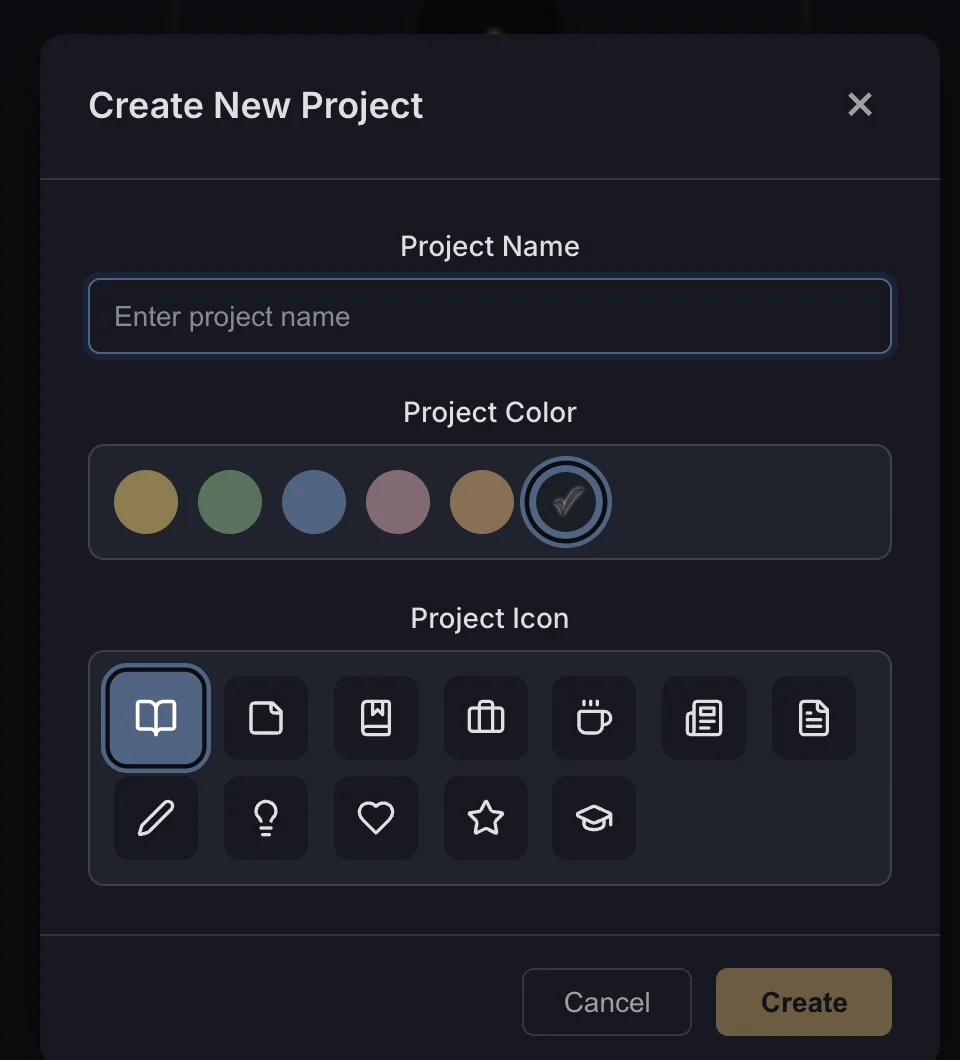The image size is (960, 1060).
Task: Select the tan brown project color
Action: (482, 502)
